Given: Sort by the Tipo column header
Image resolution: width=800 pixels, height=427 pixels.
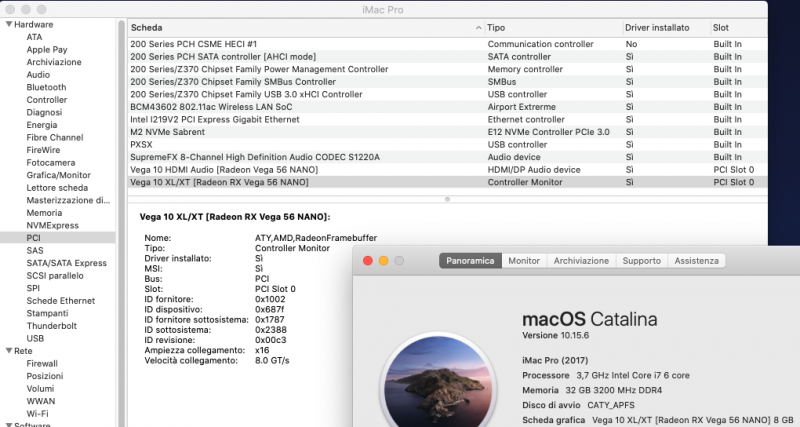Looking at the screenshot, I should (553, 28).
